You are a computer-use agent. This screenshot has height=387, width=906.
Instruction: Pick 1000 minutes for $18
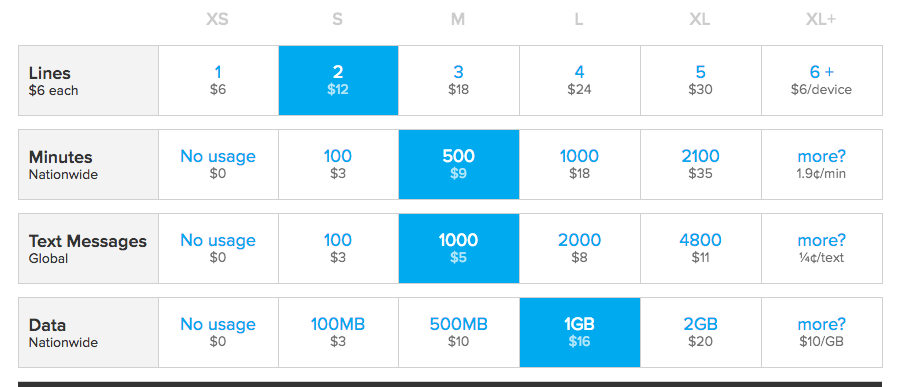click(x=580, y=165)
